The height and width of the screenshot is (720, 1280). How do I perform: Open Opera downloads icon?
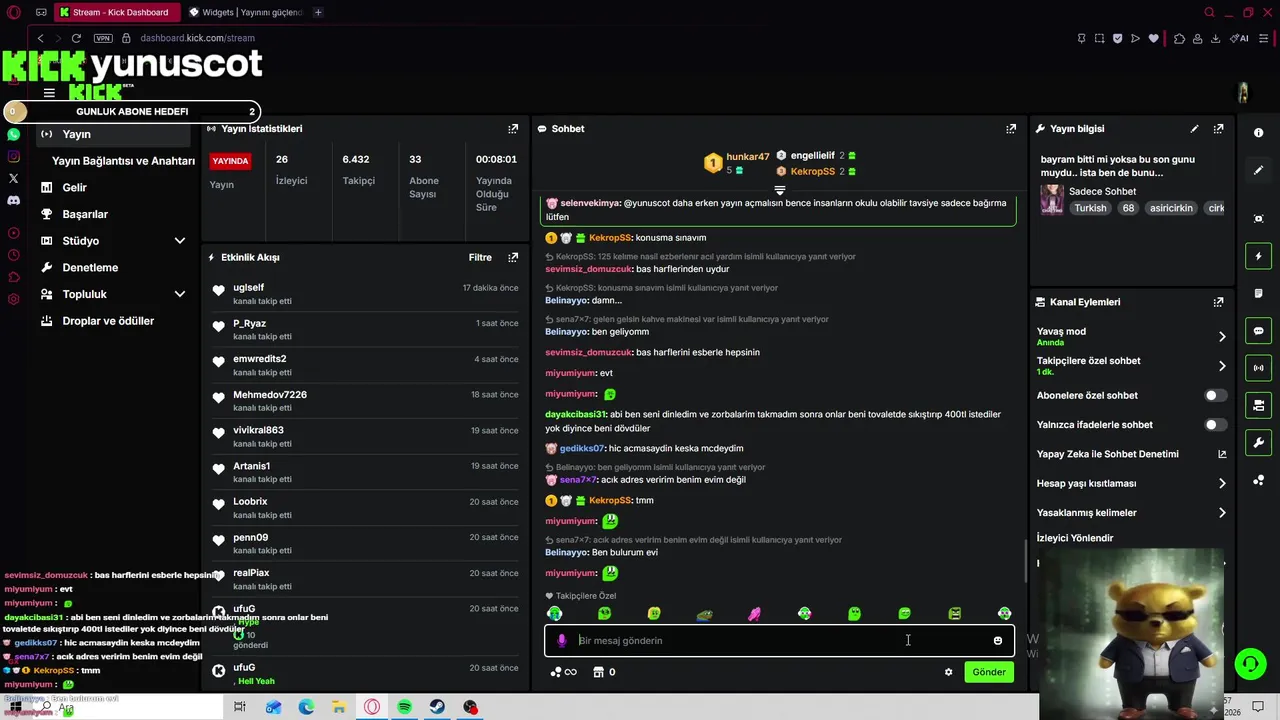coord(1215,38)
